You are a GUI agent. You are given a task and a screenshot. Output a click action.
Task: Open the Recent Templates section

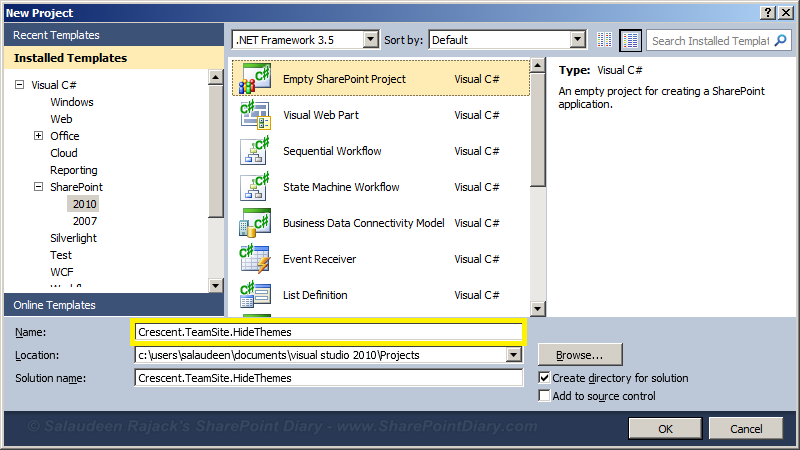point(114,35)
